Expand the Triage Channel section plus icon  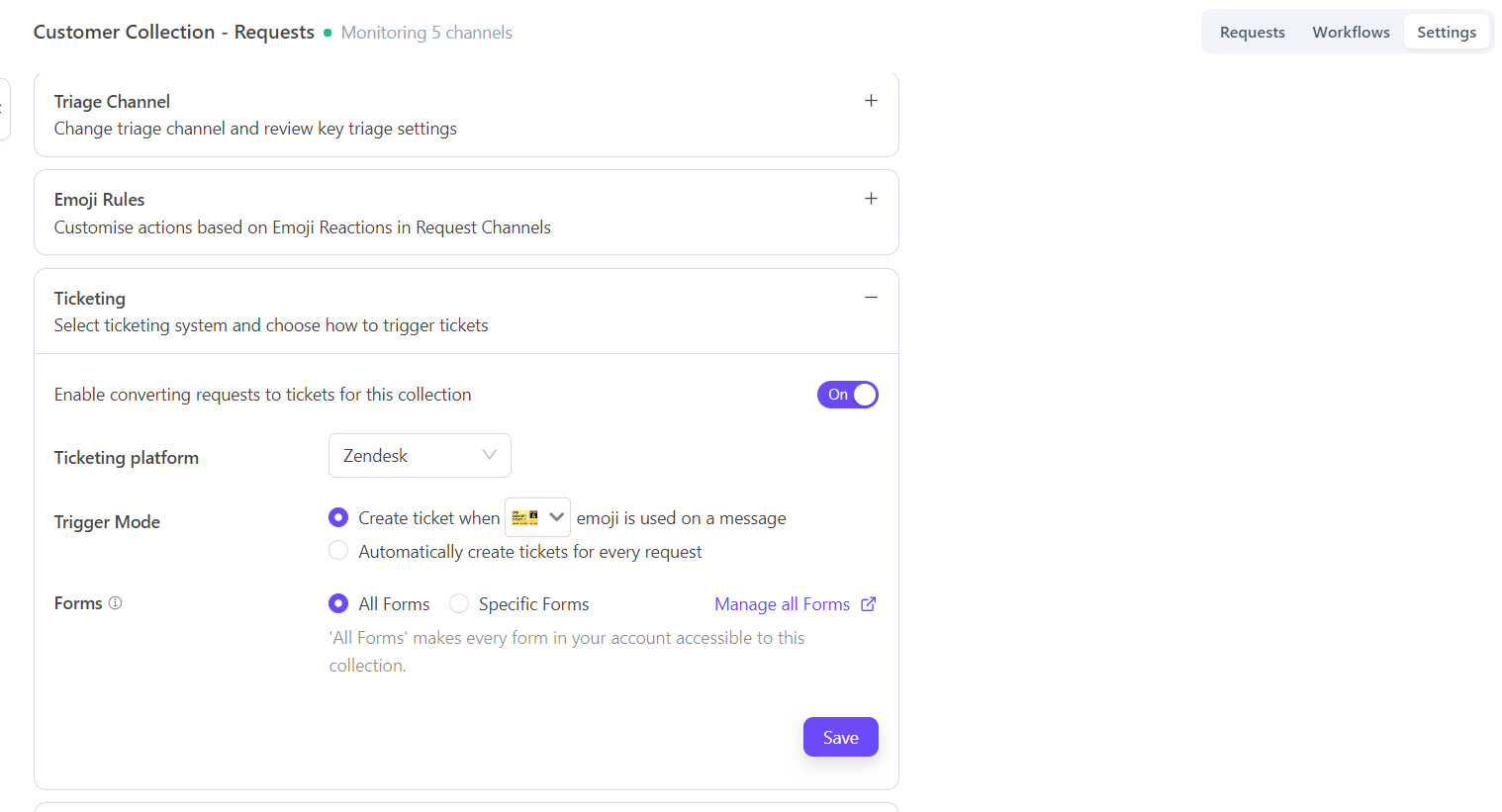(871, 101)
